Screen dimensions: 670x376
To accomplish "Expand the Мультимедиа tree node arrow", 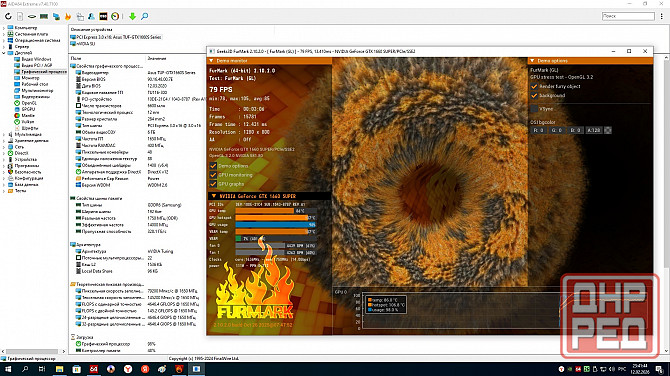I will click(x=4, y=134).
